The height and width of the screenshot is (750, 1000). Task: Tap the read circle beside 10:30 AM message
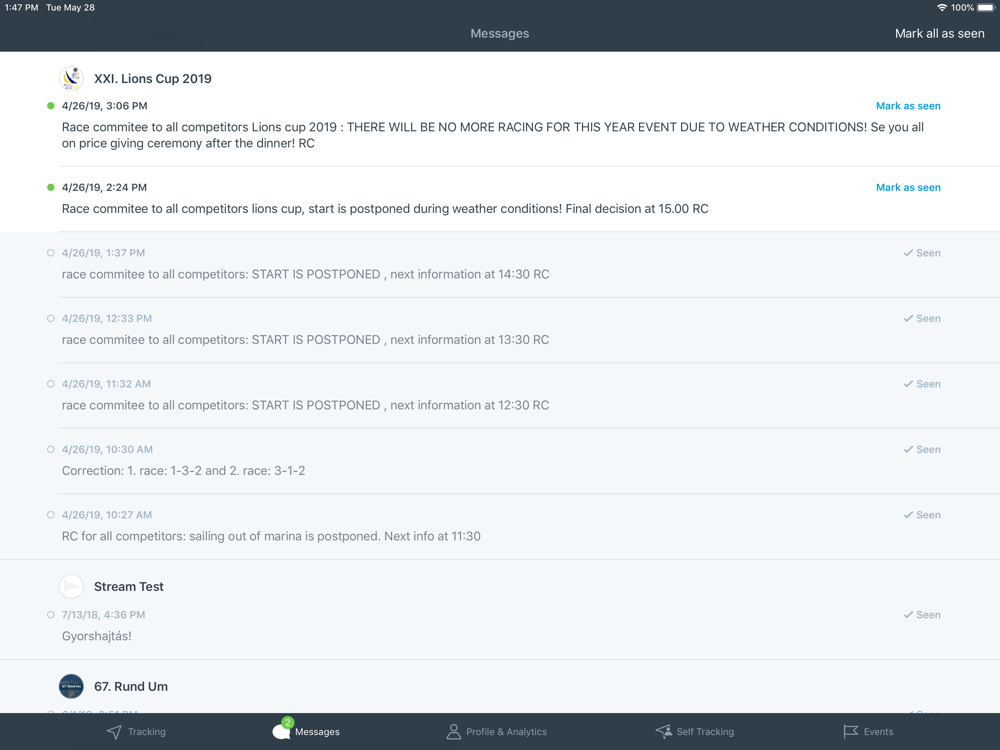point(50,450)
